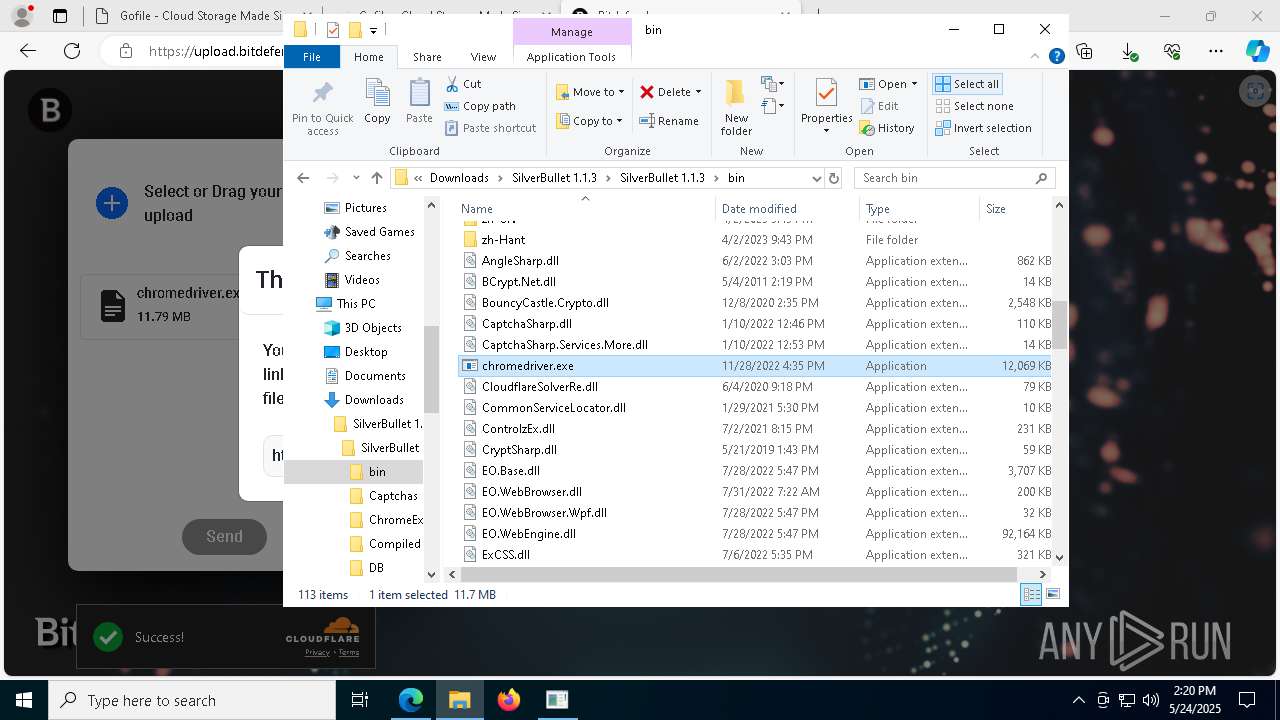The height and width of the screenshot is (720, 1280).
Task: Switch to large icons view layout
Action: tap(1052, 595)
